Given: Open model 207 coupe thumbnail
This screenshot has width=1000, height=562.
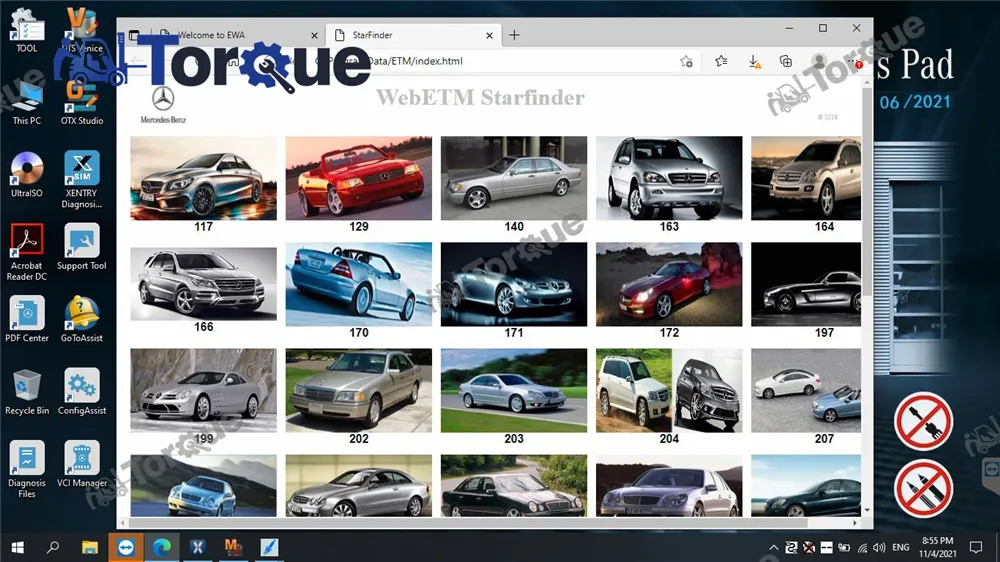Looking at the screenshot, I should point(806,390).
